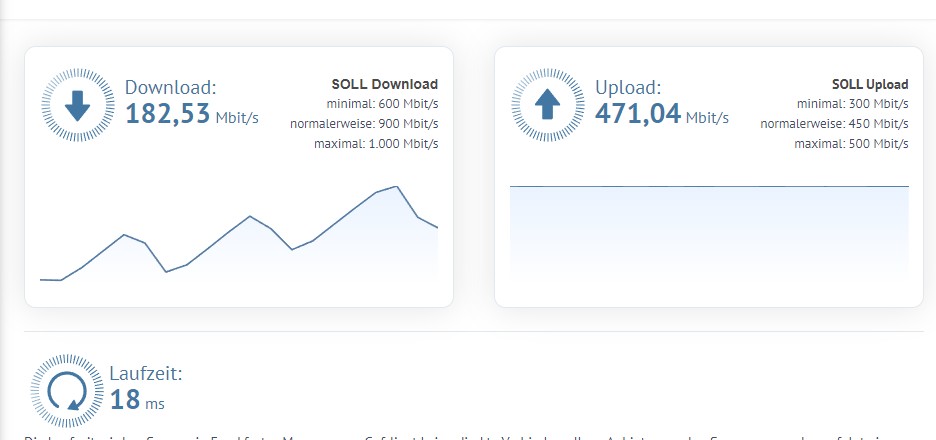Image resolution: width=936 pixels, height=440 pixels.
Task: Select upload maximal: 500 Mbit/s text
Action: coord(852,144)
